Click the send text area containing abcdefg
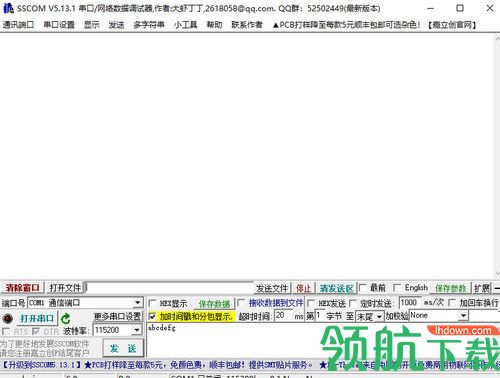The height and width of the screenshot is (378, 500). tap(323, 340)
